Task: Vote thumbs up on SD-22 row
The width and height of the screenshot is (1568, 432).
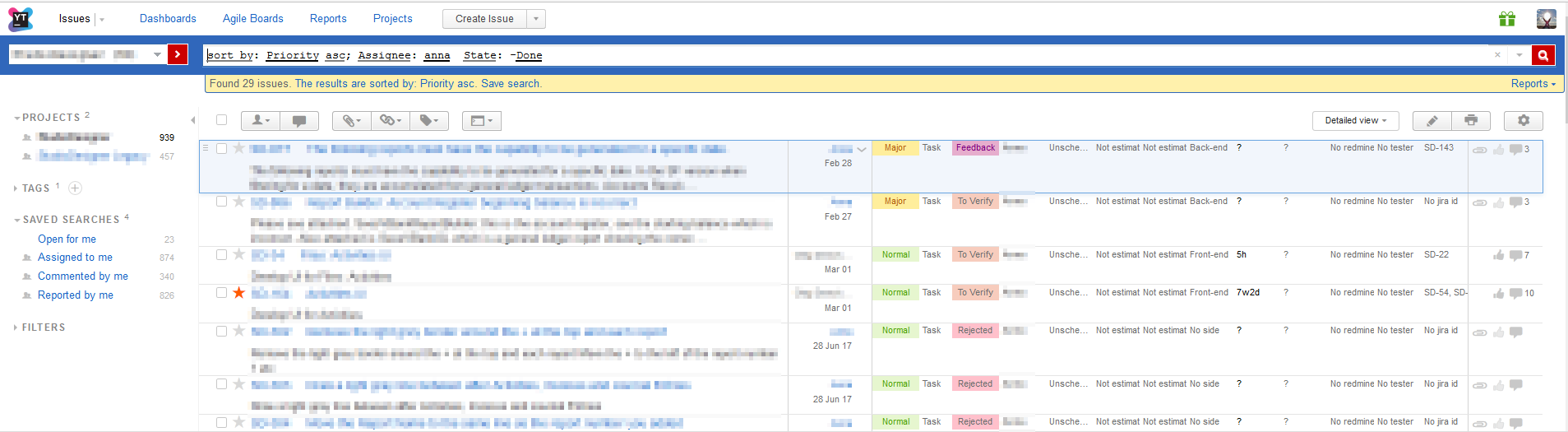Action: pyautogui.click(x=1499, y=255)
